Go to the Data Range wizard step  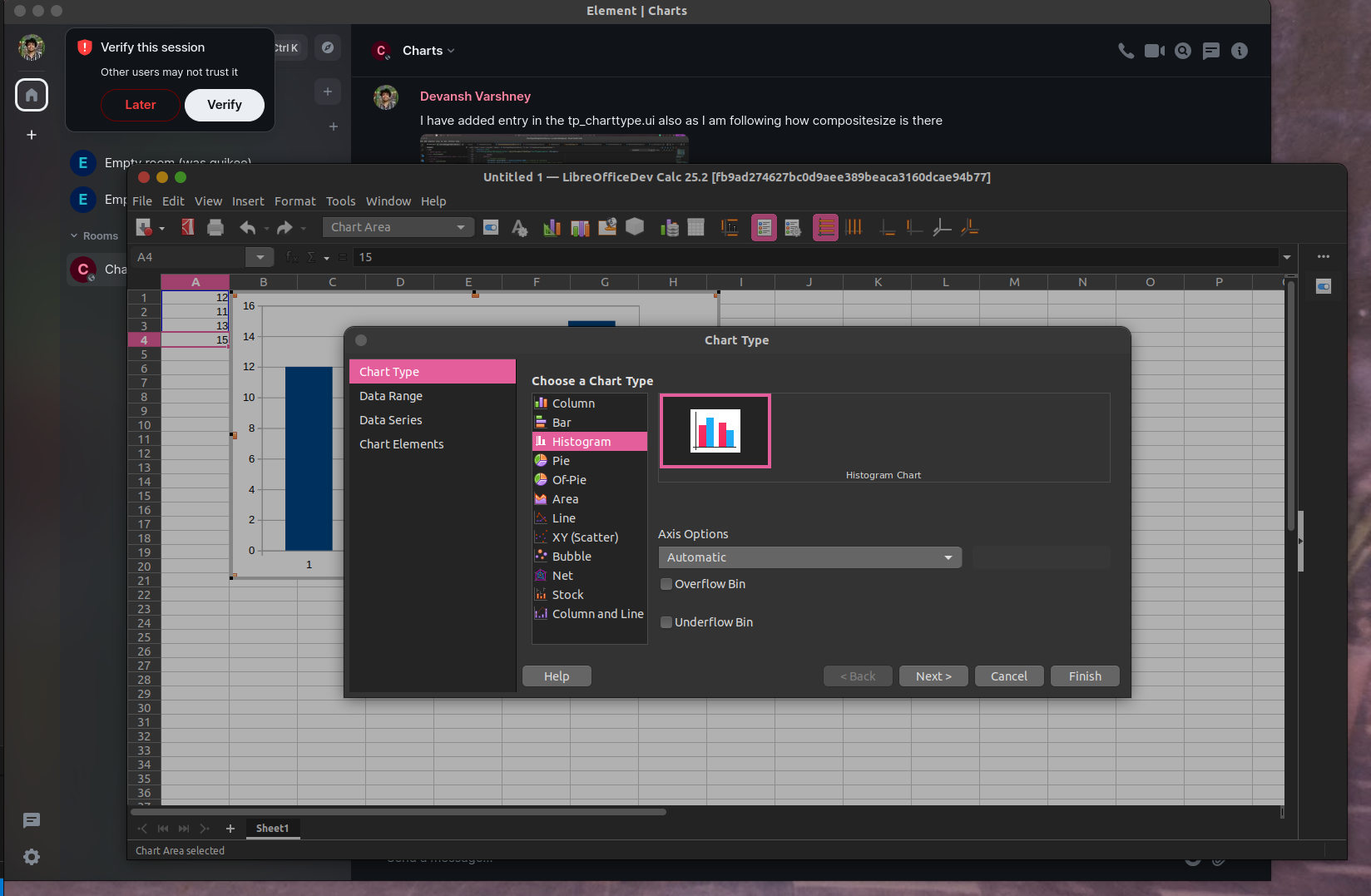pyautogui.click(x=433, y=396)
